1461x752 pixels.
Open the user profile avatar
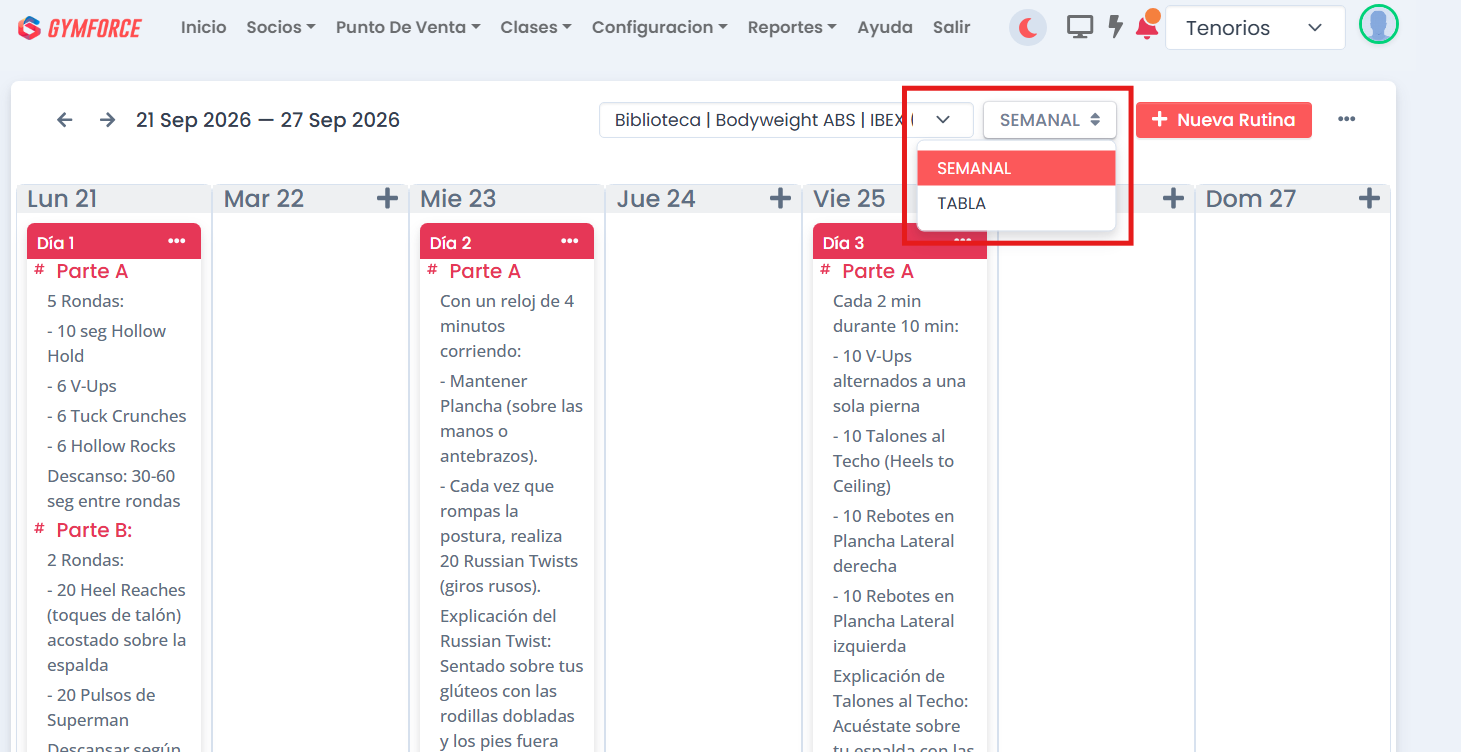tap(1379, 25)
